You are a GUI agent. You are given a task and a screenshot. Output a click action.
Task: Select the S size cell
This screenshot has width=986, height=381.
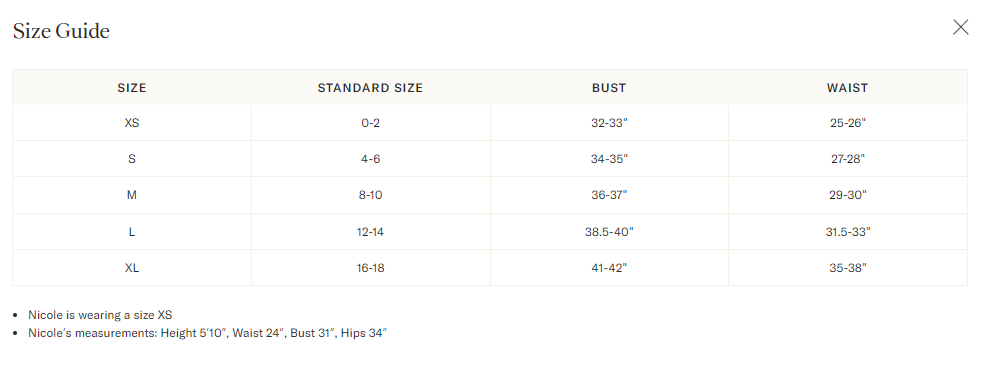[x=132, y=159]
